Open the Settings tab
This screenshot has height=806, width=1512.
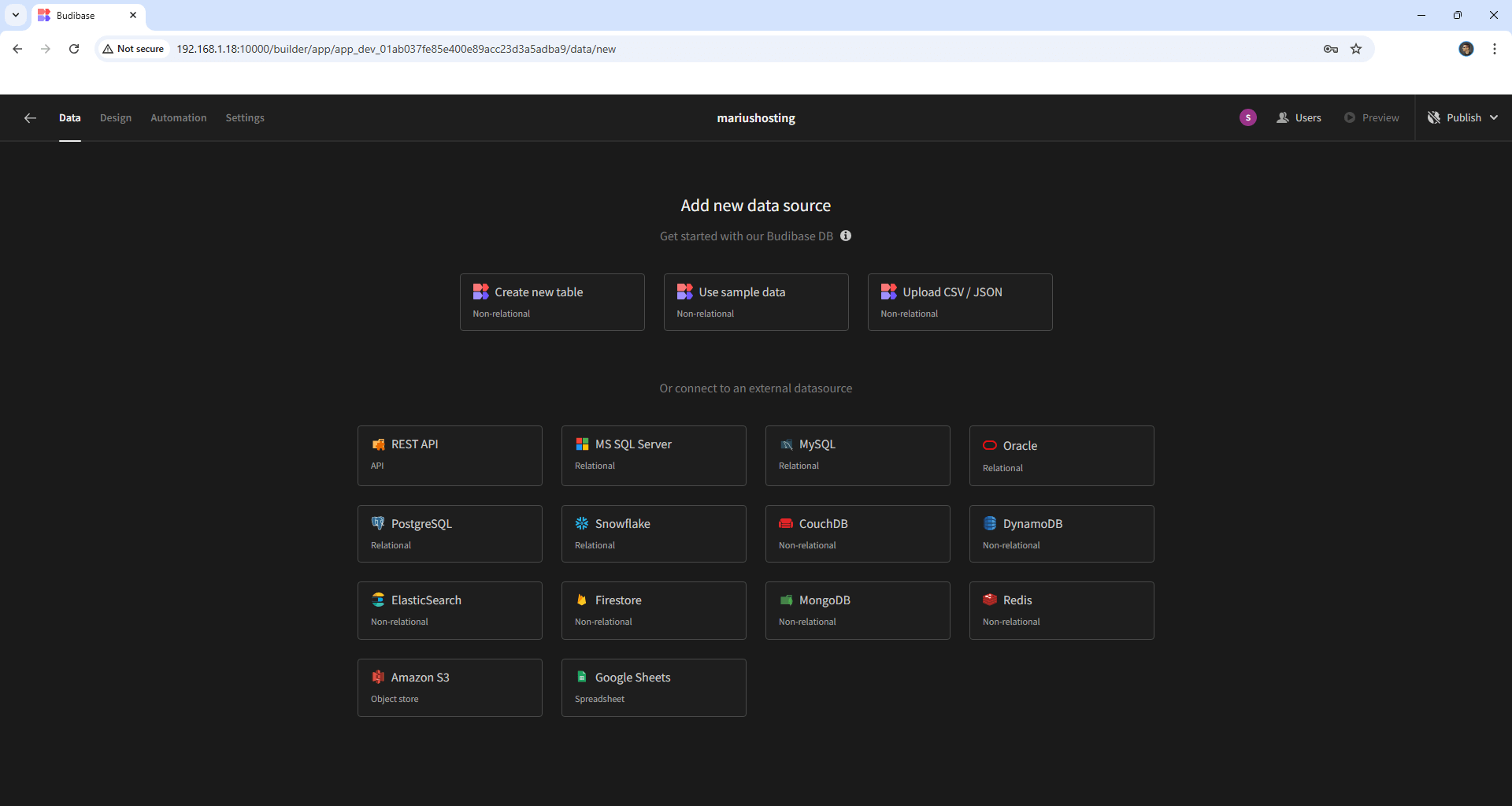tap(245, 118)
